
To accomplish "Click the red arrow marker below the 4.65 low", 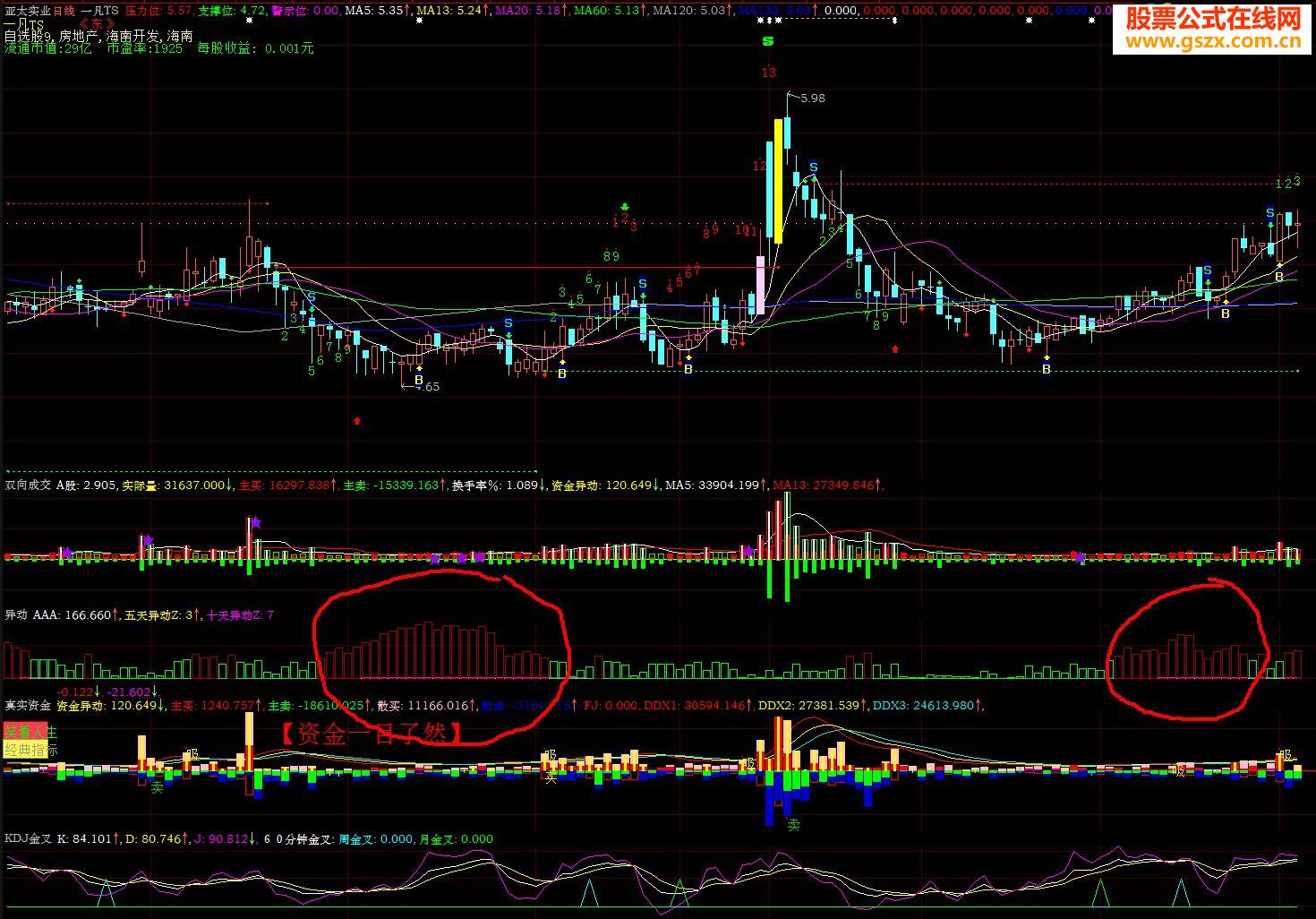I will coord(357,420).
